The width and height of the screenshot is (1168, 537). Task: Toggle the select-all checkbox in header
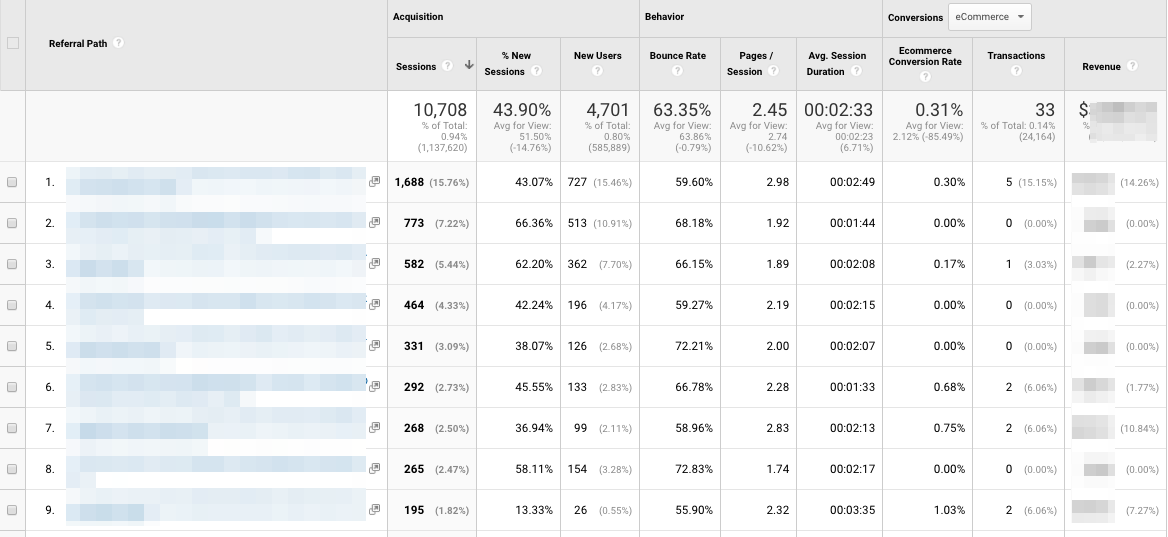(13, 43)
